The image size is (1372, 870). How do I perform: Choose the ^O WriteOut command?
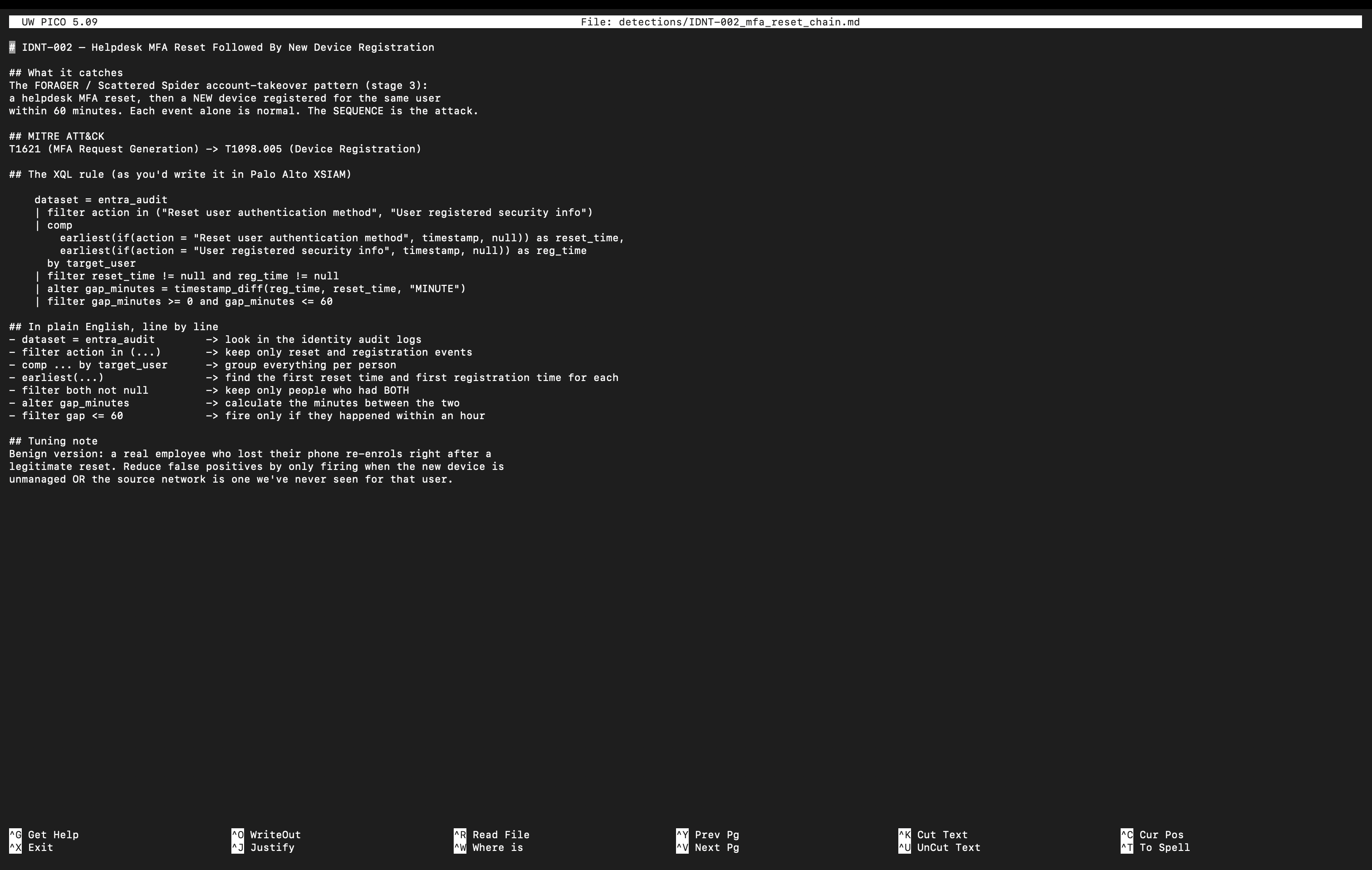[x=266, y=835]
